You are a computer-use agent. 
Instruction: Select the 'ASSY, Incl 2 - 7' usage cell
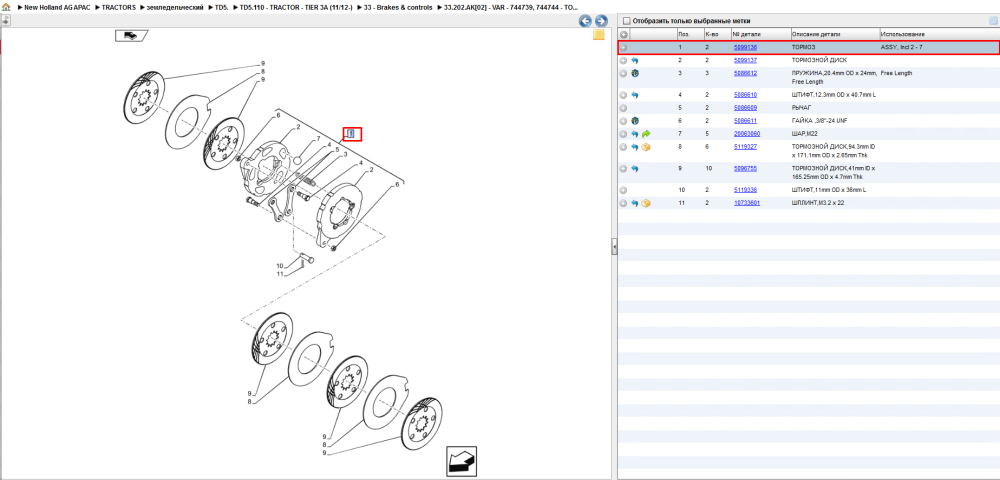pos(901,48)
